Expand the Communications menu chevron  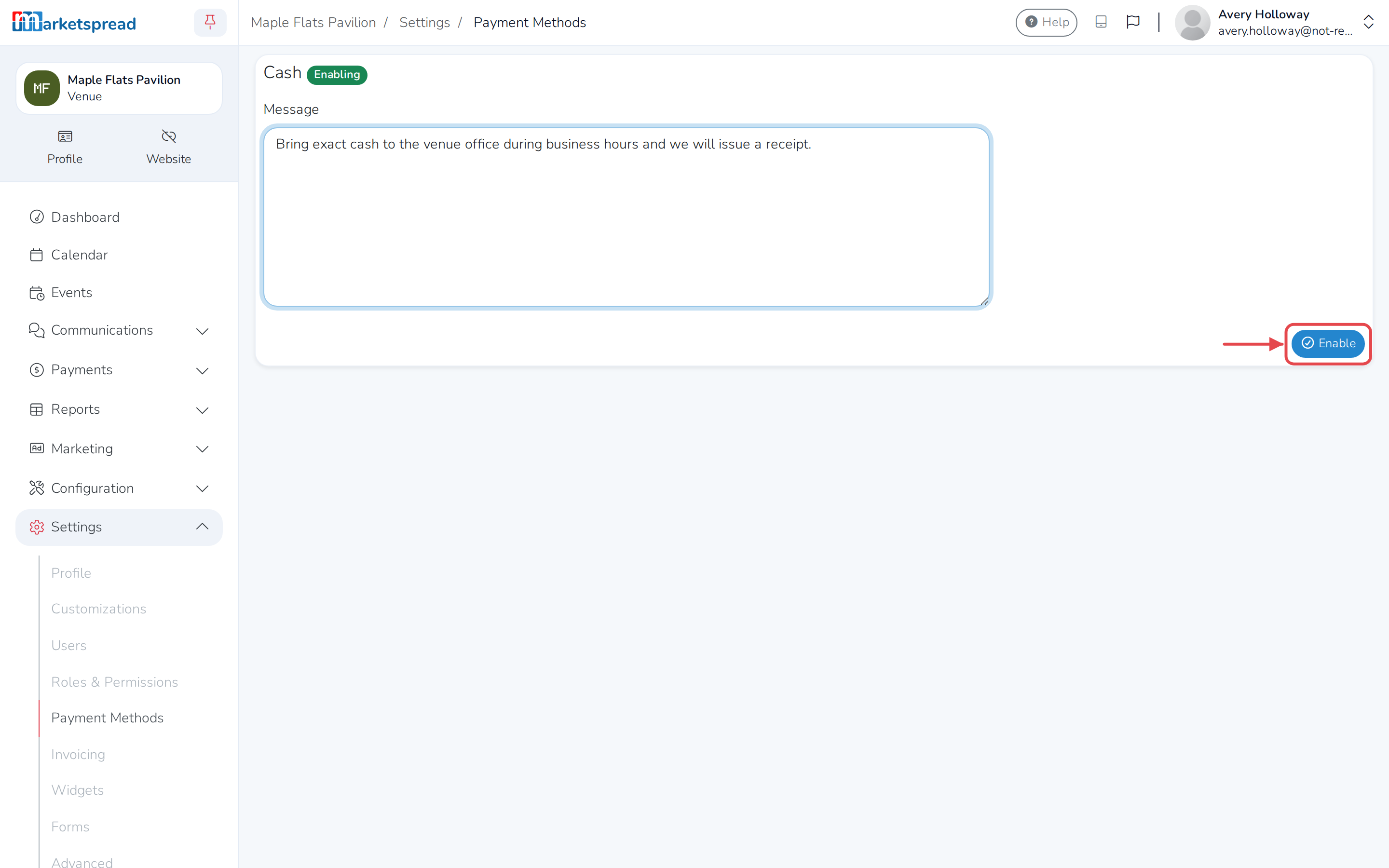[203, 331]
